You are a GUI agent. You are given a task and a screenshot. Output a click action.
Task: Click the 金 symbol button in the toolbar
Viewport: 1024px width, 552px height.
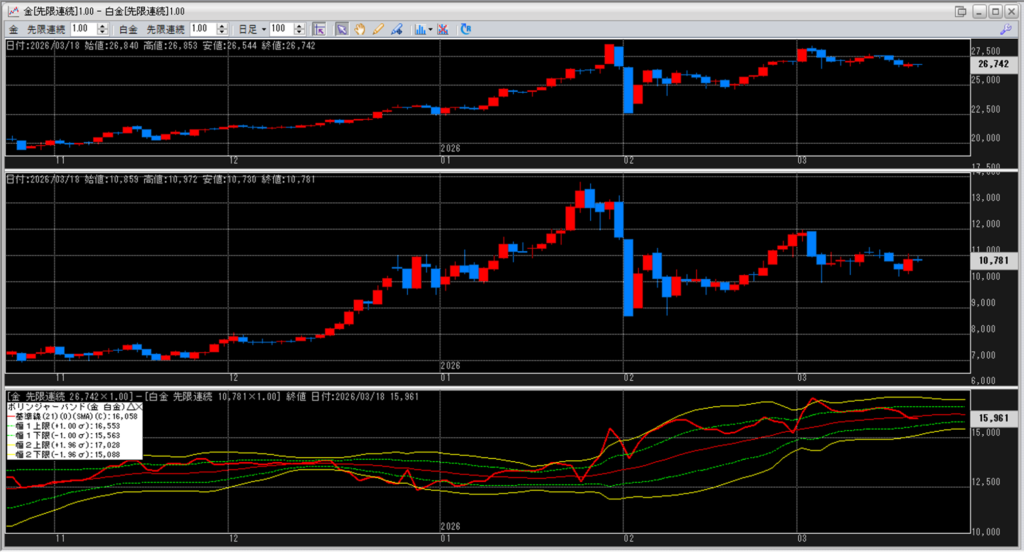(x=14, y=29)
